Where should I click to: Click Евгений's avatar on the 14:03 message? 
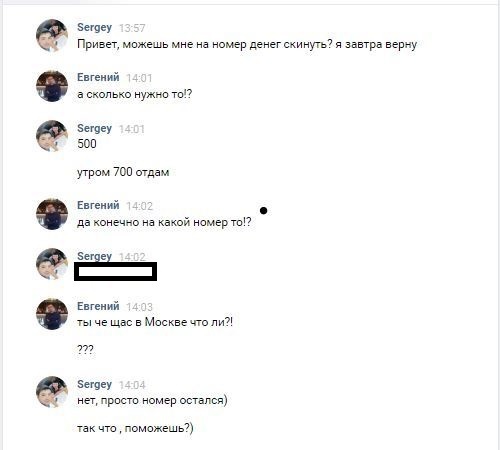pyautogui.click(x=52, y=314)
